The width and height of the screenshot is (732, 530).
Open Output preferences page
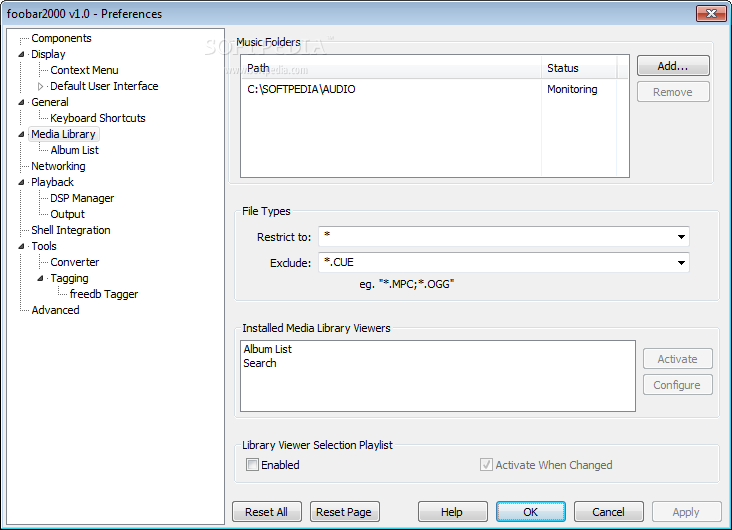tap(67, 214)
